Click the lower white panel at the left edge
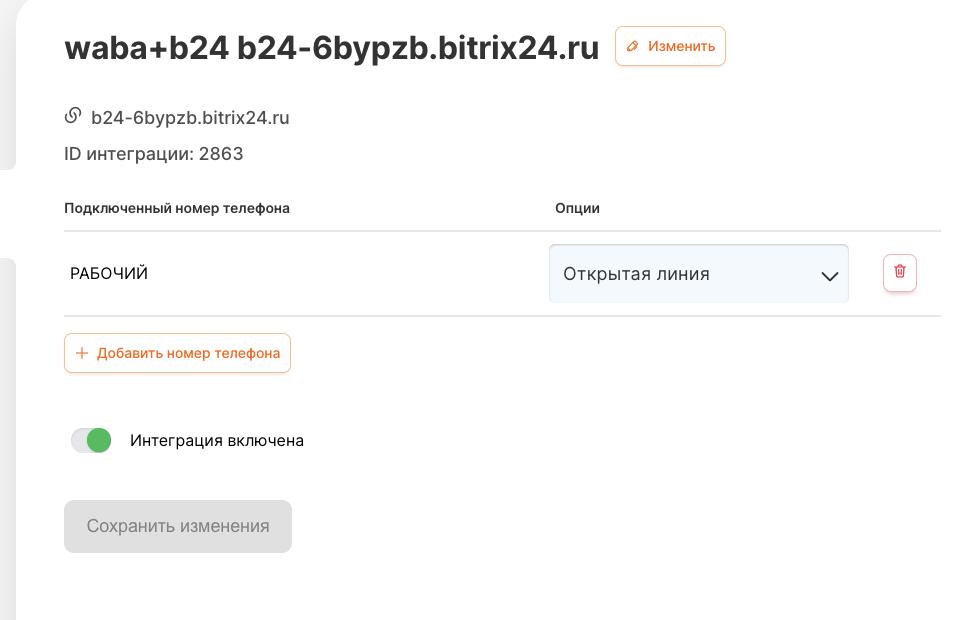The width and height of the screenshot is (971, 620). click(7, 440)
